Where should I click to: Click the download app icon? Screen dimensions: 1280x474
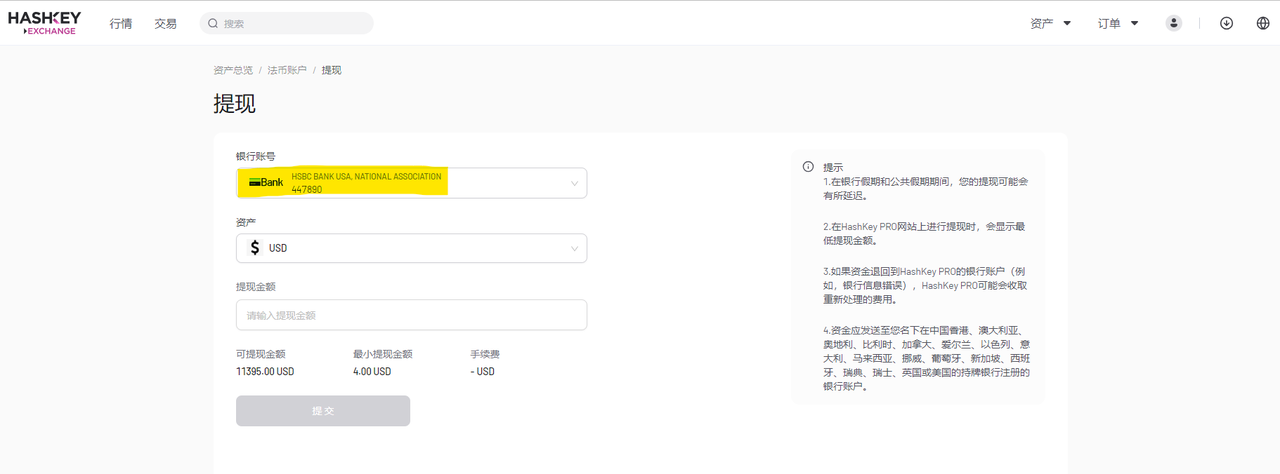1226,23
